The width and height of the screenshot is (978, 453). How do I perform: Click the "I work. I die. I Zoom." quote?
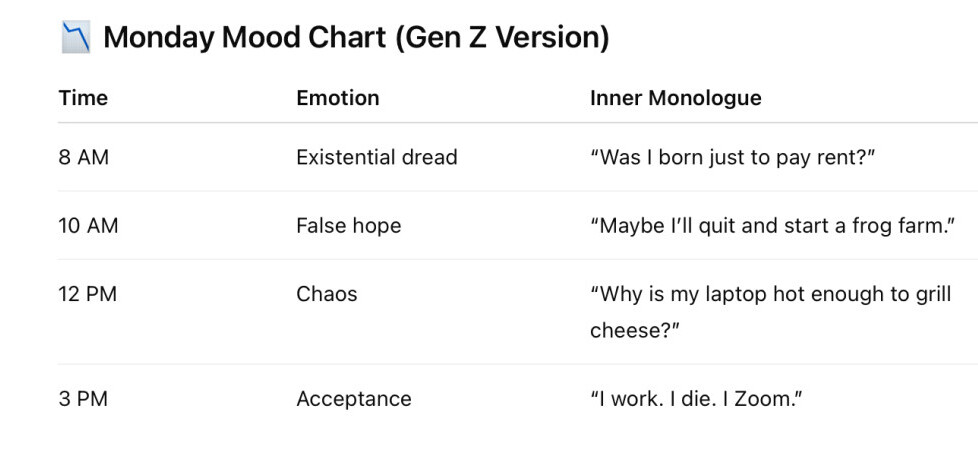tap(697, 399)
